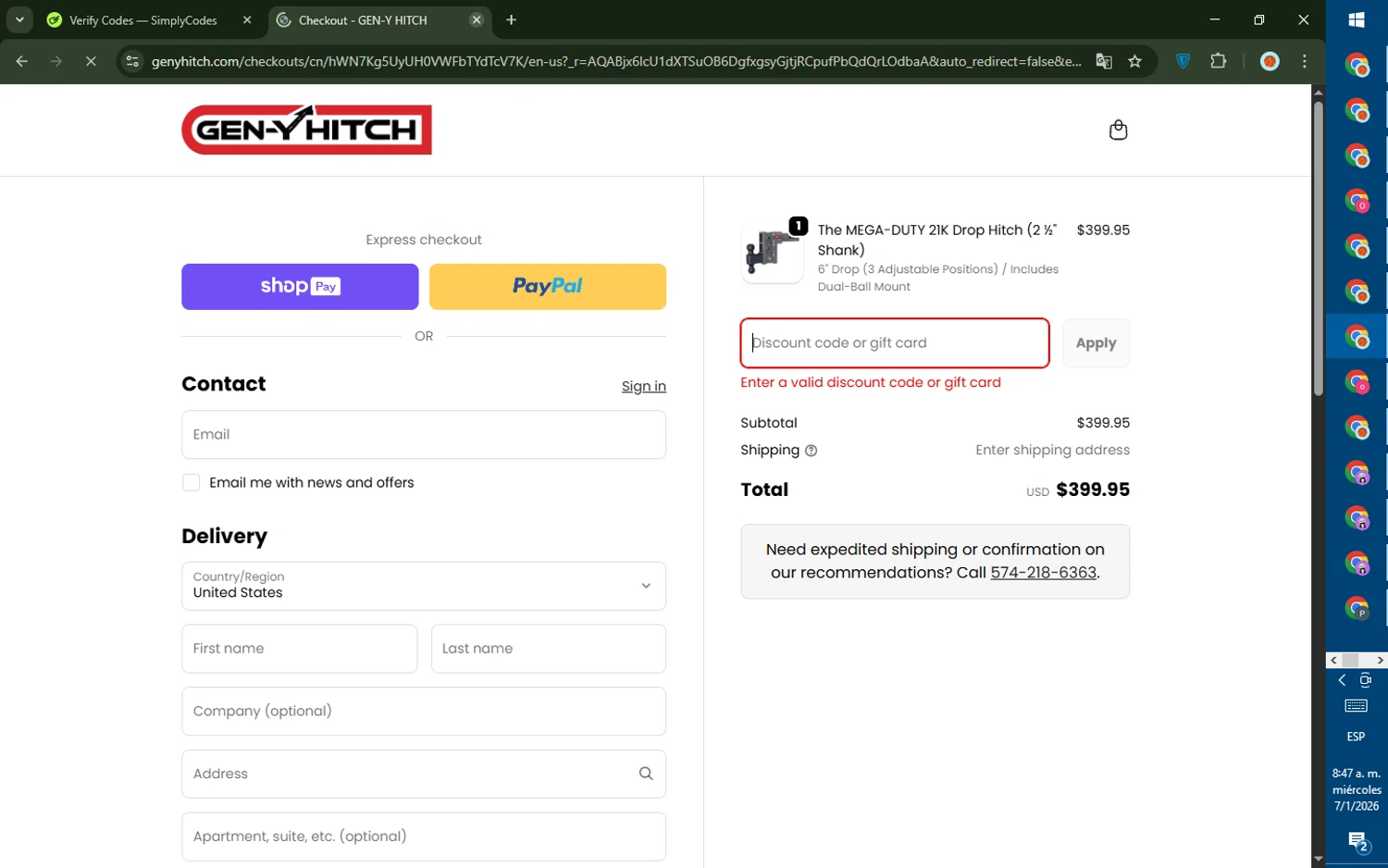This screenshot has width=1388, height=868.
Task: Click the error message Enter a valid discount code
Action: click(x=871, y=382)
